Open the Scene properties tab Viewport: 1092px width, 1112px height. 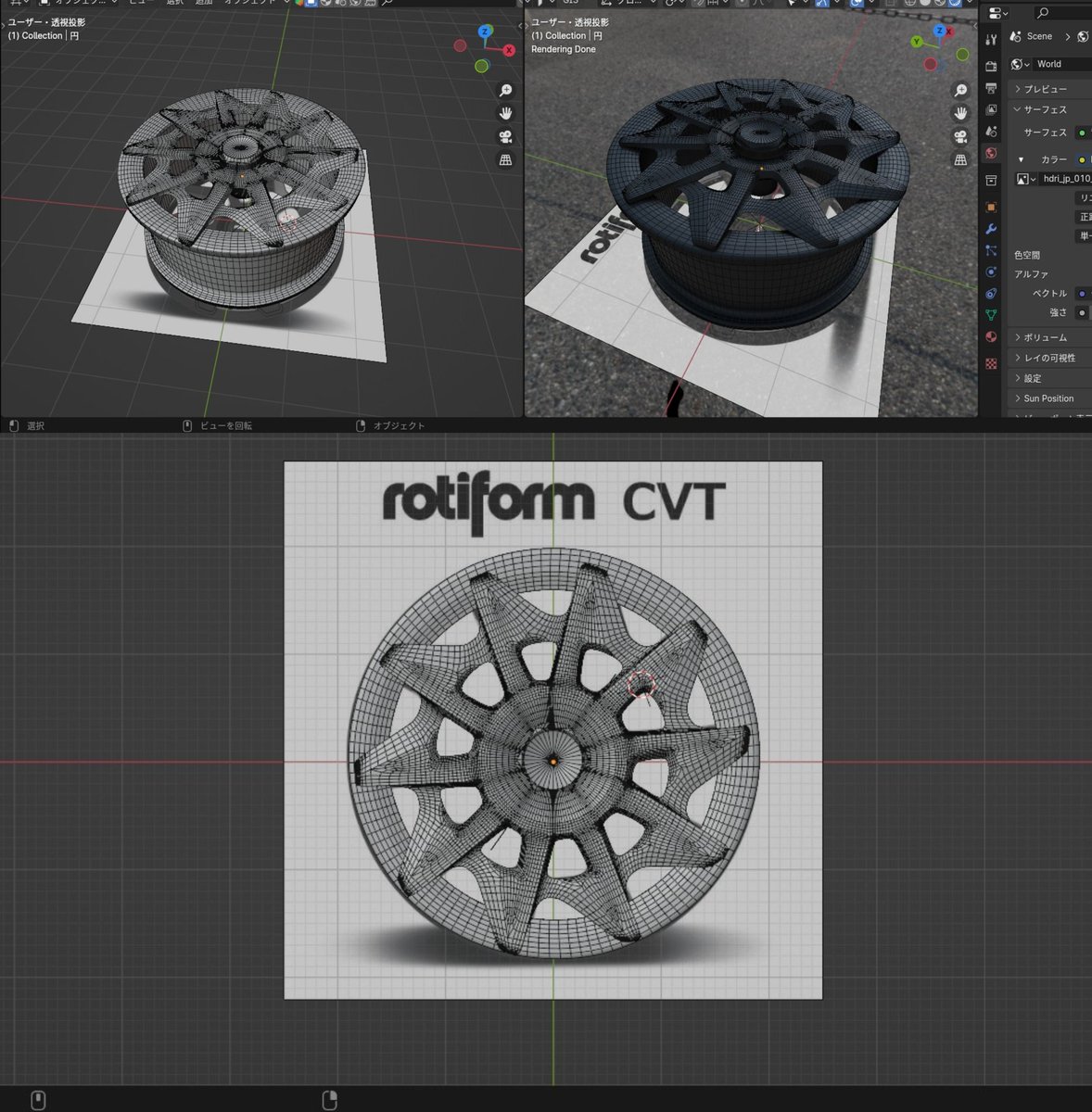pyautogui.click(x=991, y=132)
